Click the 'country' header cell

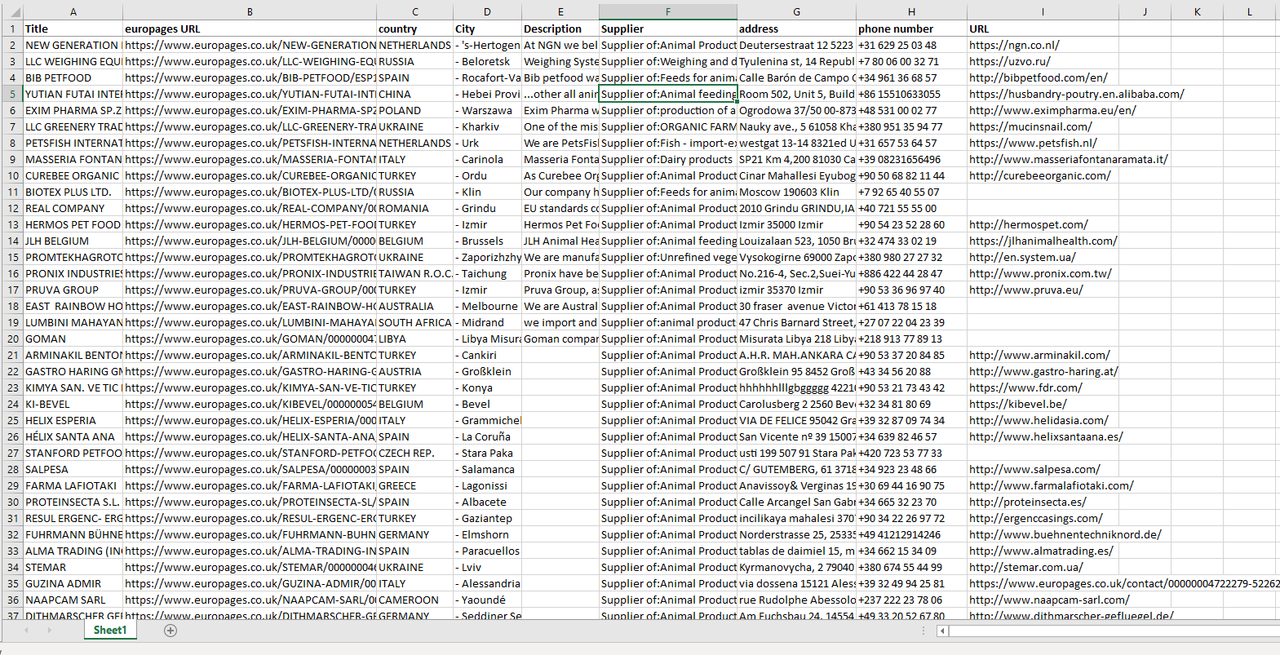[x=414, y=29]
